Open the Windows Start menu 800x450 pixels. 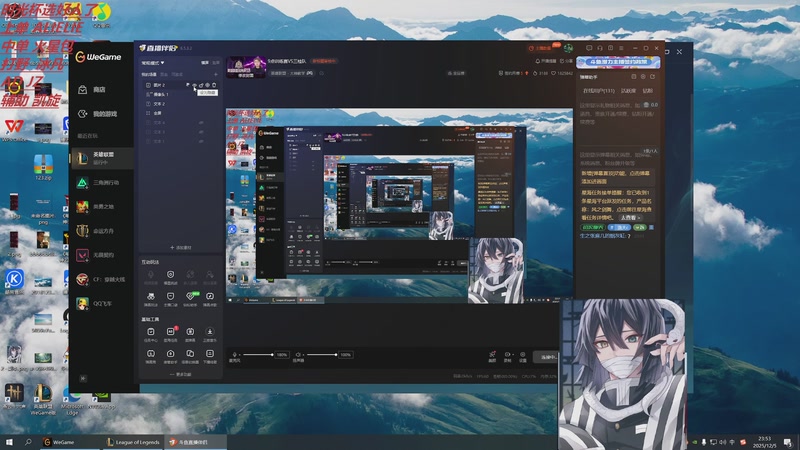pos(9,442)
